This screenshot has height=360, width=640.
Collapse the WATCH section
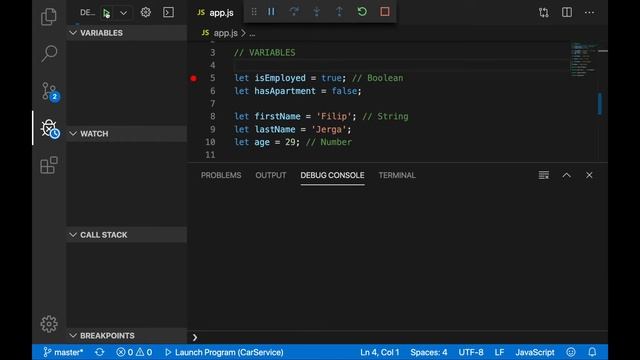coord(127,134)
